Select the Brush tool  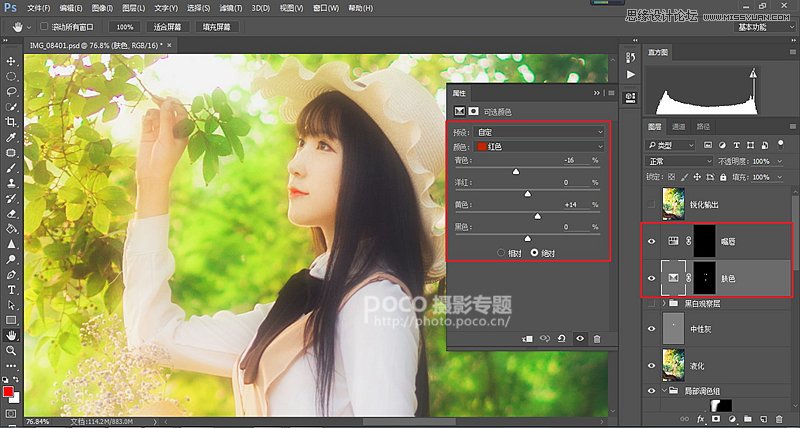coord(11,168)
